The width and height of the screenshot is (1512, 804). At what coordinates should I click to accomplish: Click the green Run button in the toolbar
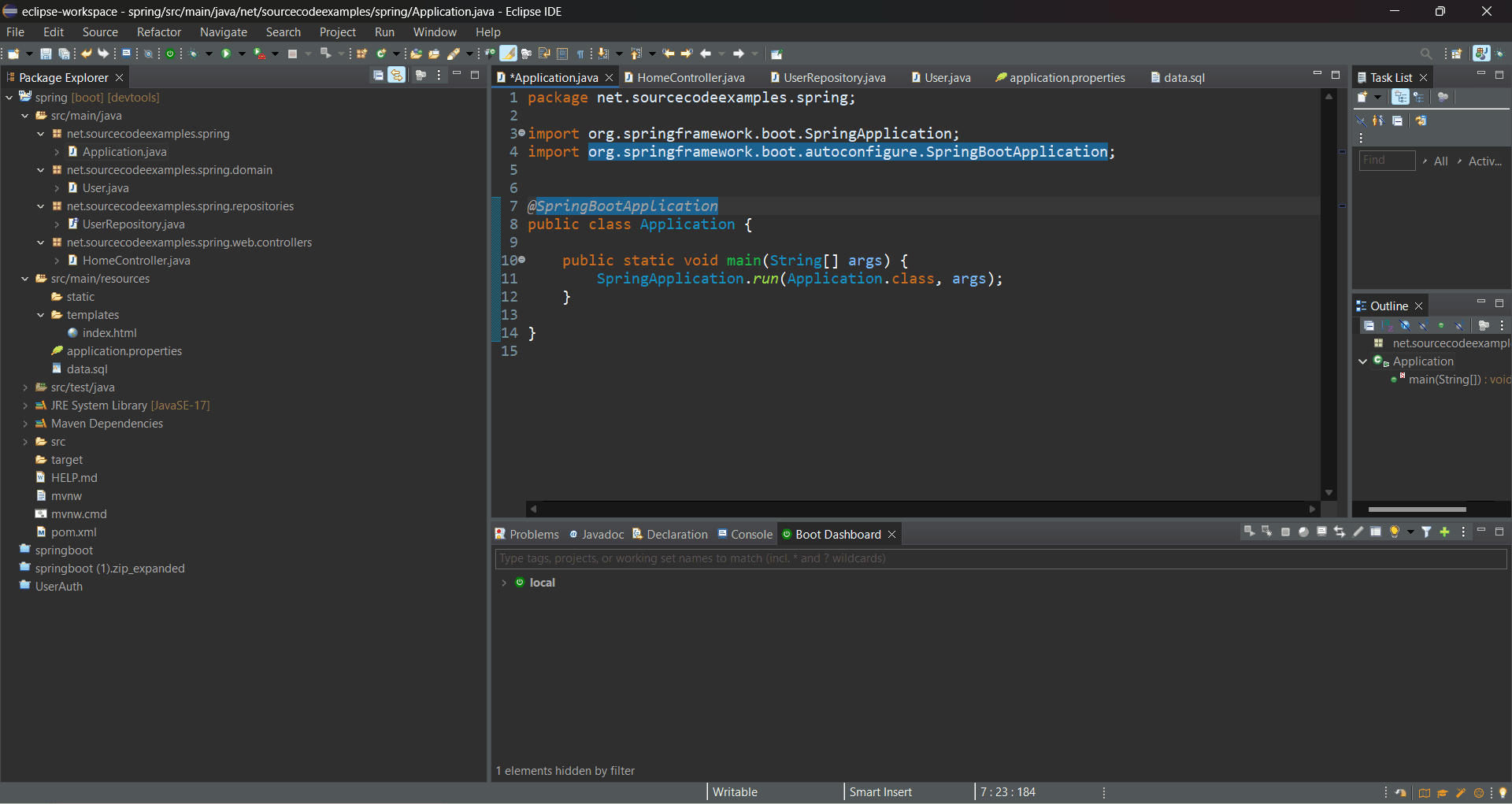pyautogui.click(x=226, y=54)
